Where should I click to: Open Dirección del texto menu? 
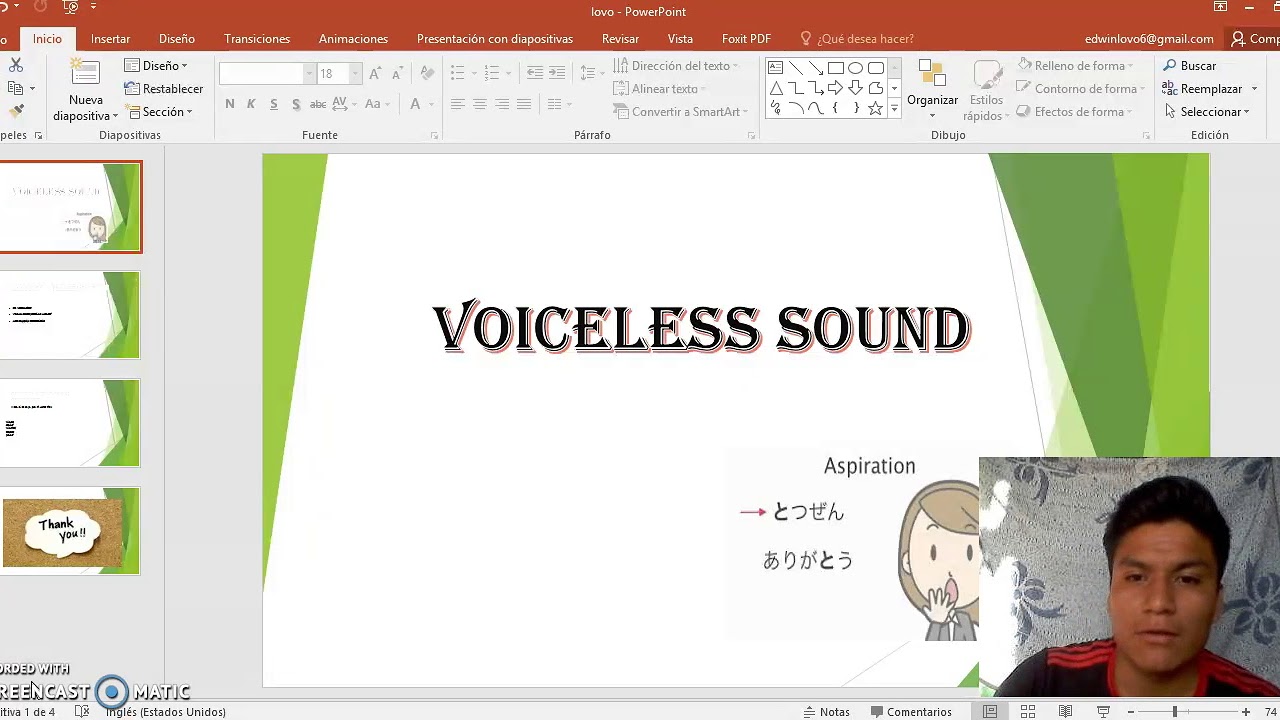click(x=676, y=66)
